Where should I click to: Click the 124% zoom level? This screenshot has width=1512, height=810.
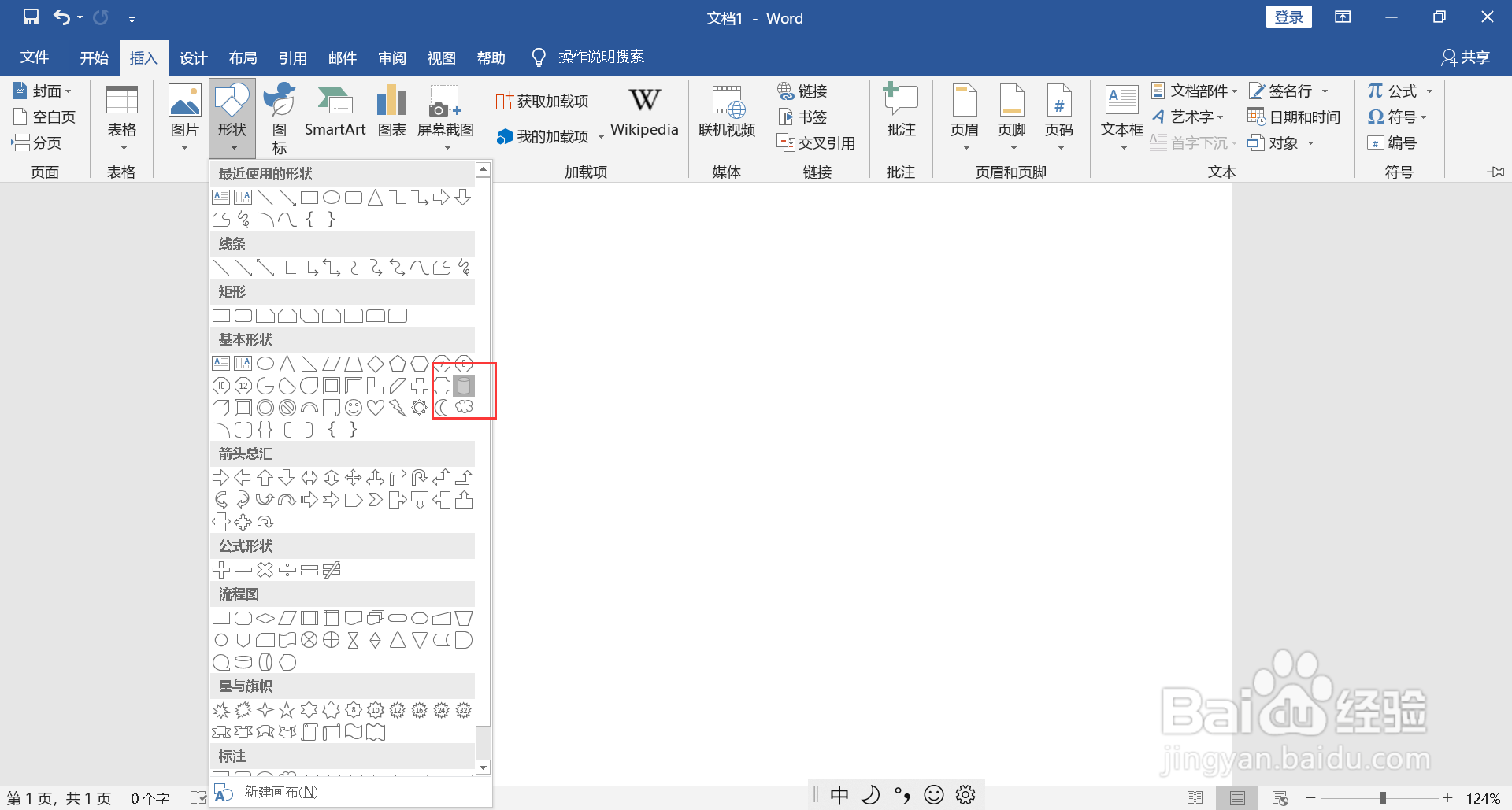pos(1484,798)
